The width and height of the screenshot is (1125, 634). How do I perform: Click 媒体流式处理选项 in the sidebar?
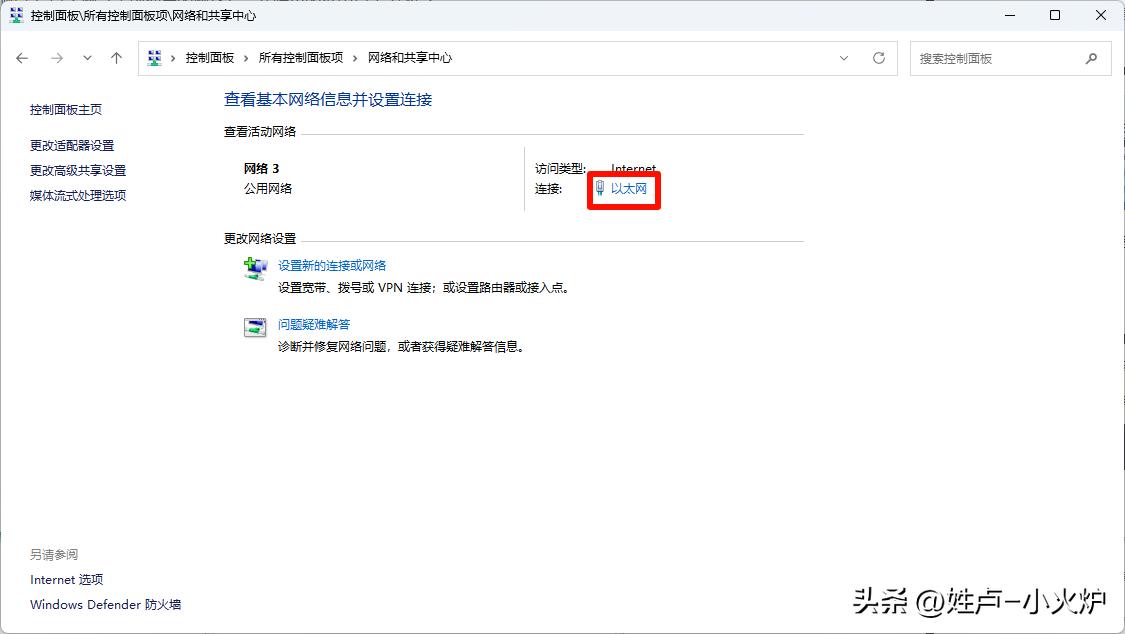80,195
